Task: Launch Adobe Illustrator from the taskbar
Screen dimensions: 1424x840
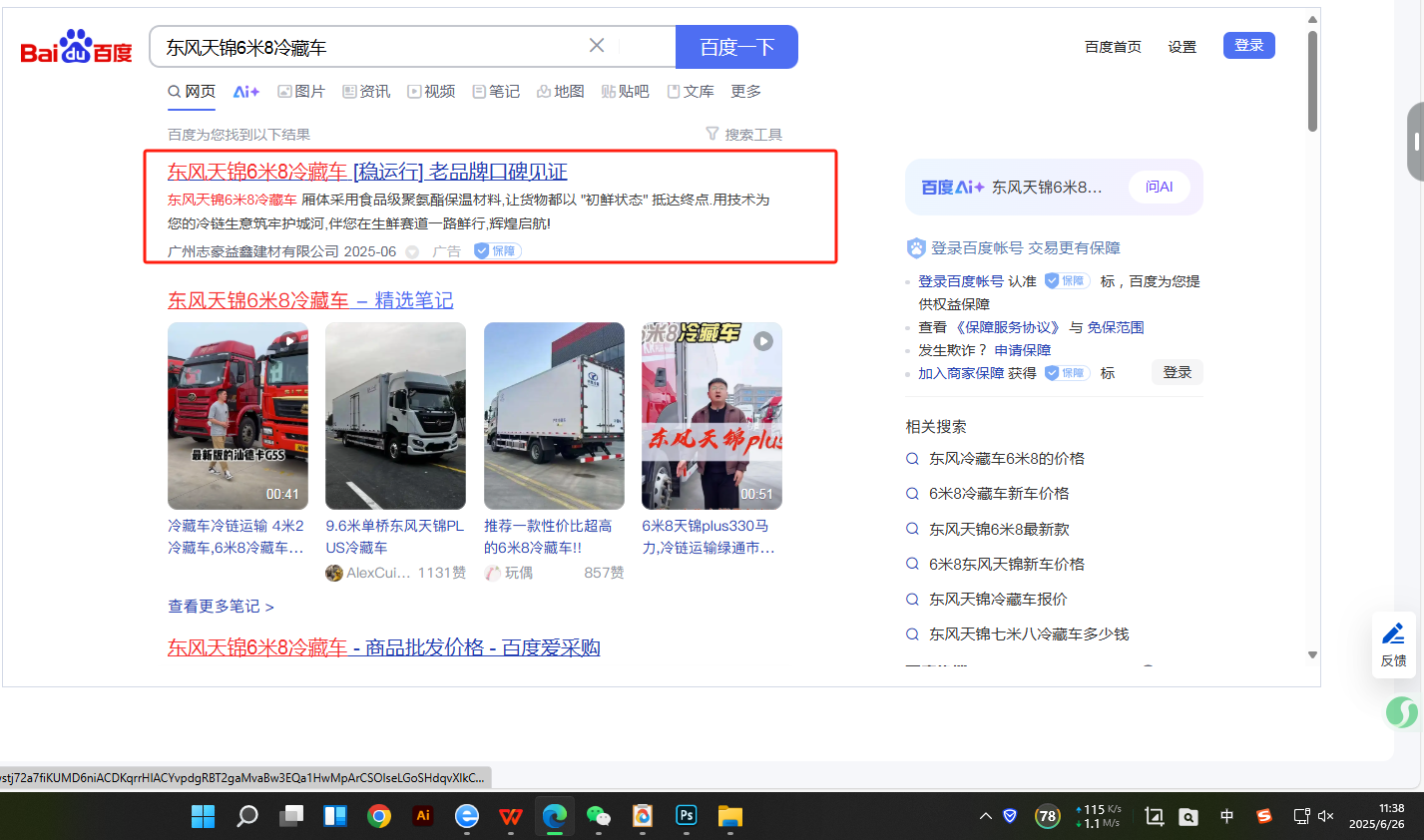Action: (423, 816)
